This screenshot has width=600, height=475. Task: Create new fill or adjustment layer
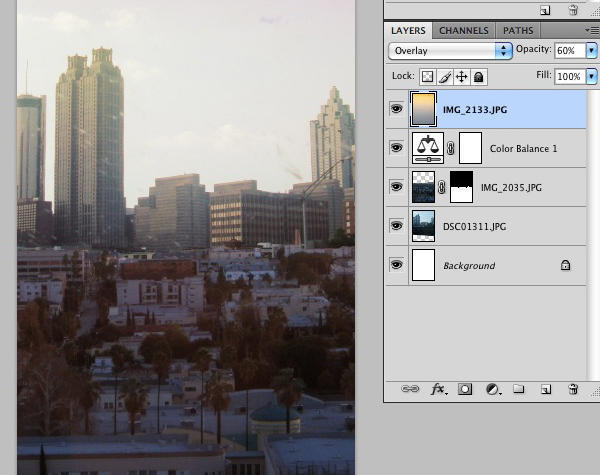click(492, 388)
